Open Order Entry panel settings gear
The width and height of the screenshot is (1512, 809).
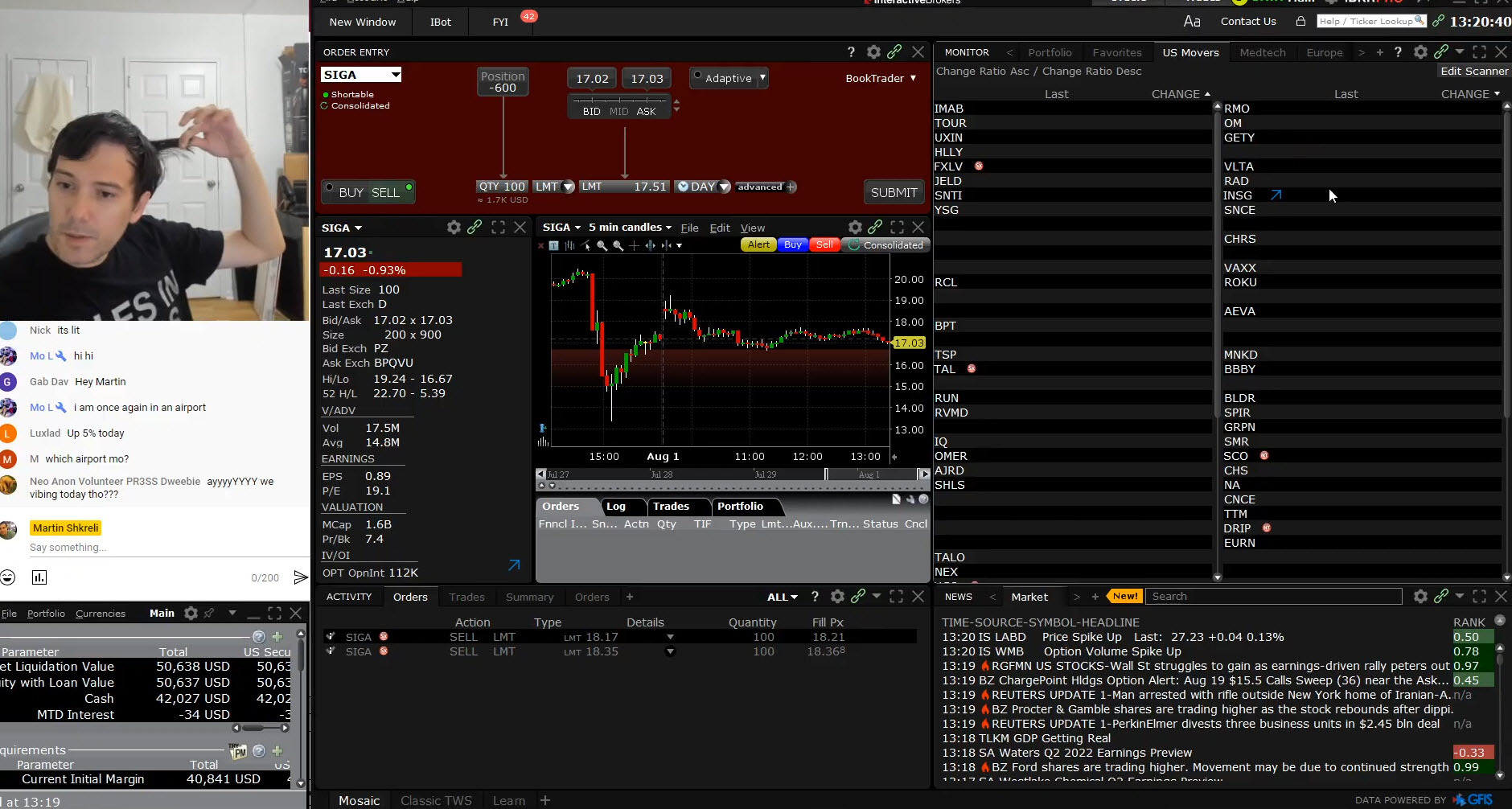tap(873, 52)
